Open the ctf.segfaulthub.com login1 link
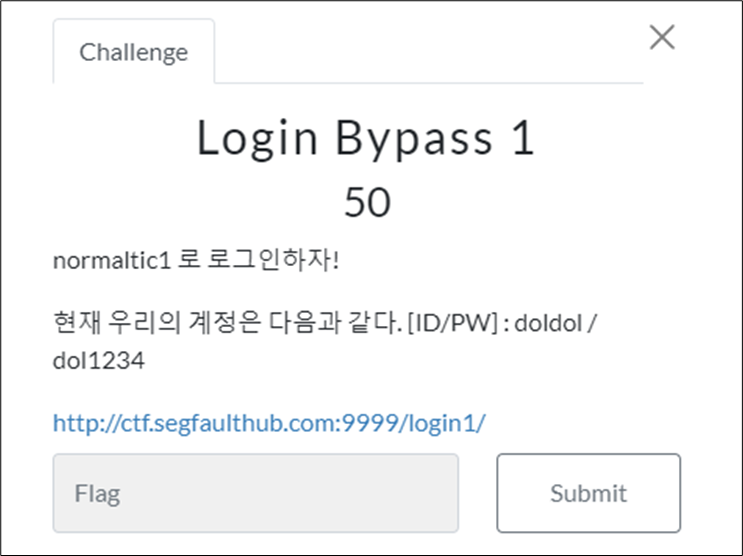743x556 pixels. (x=269, y=423)
